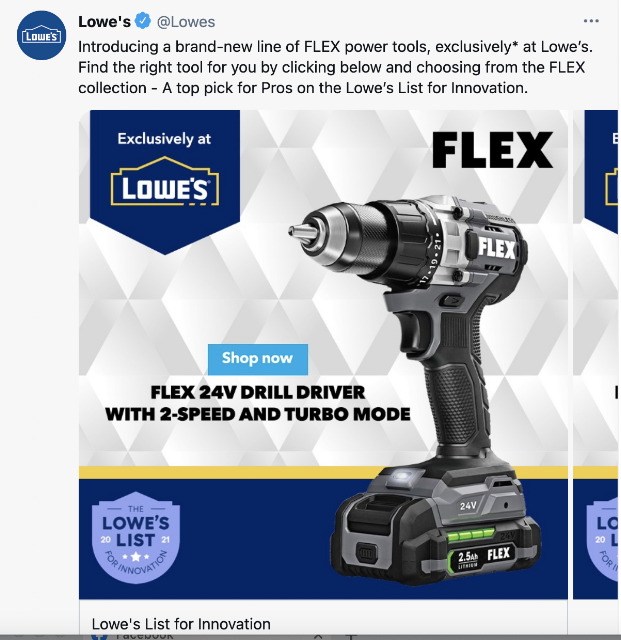Open the three-dot more options menu

[591, 21]
